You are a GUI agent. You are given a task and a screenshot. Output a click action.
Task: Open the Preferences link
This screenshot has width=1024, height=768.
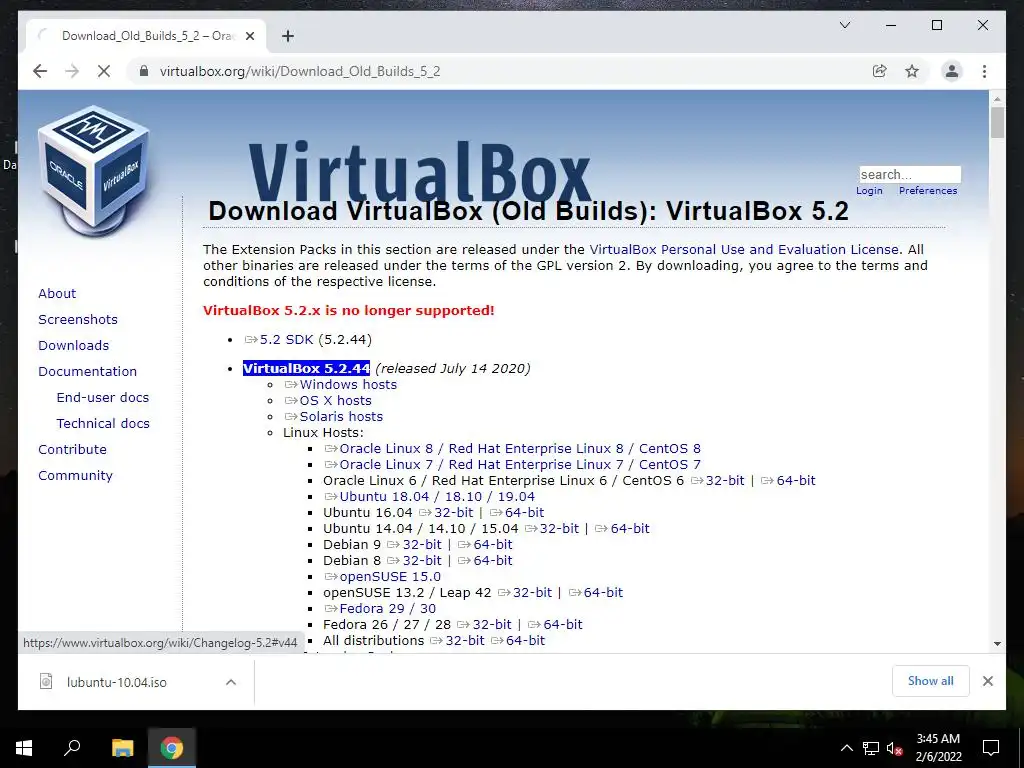tap(927, 191)
